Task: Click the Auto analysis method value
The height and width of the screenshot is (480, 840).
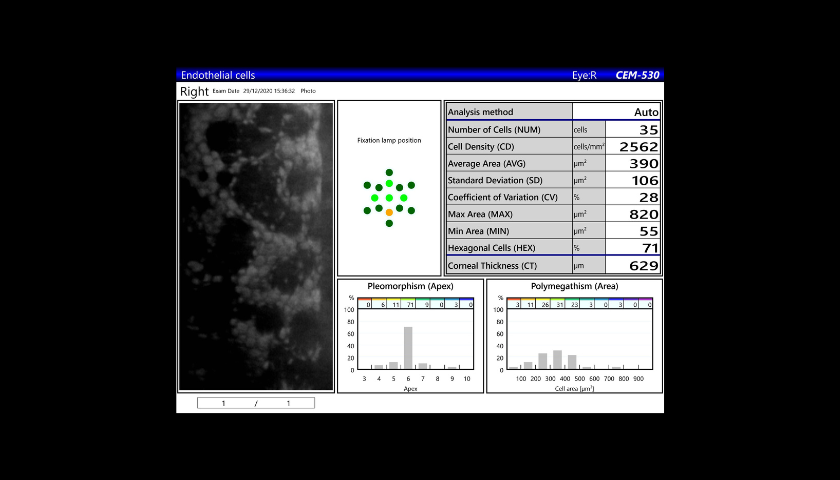Action: point(646,112)
